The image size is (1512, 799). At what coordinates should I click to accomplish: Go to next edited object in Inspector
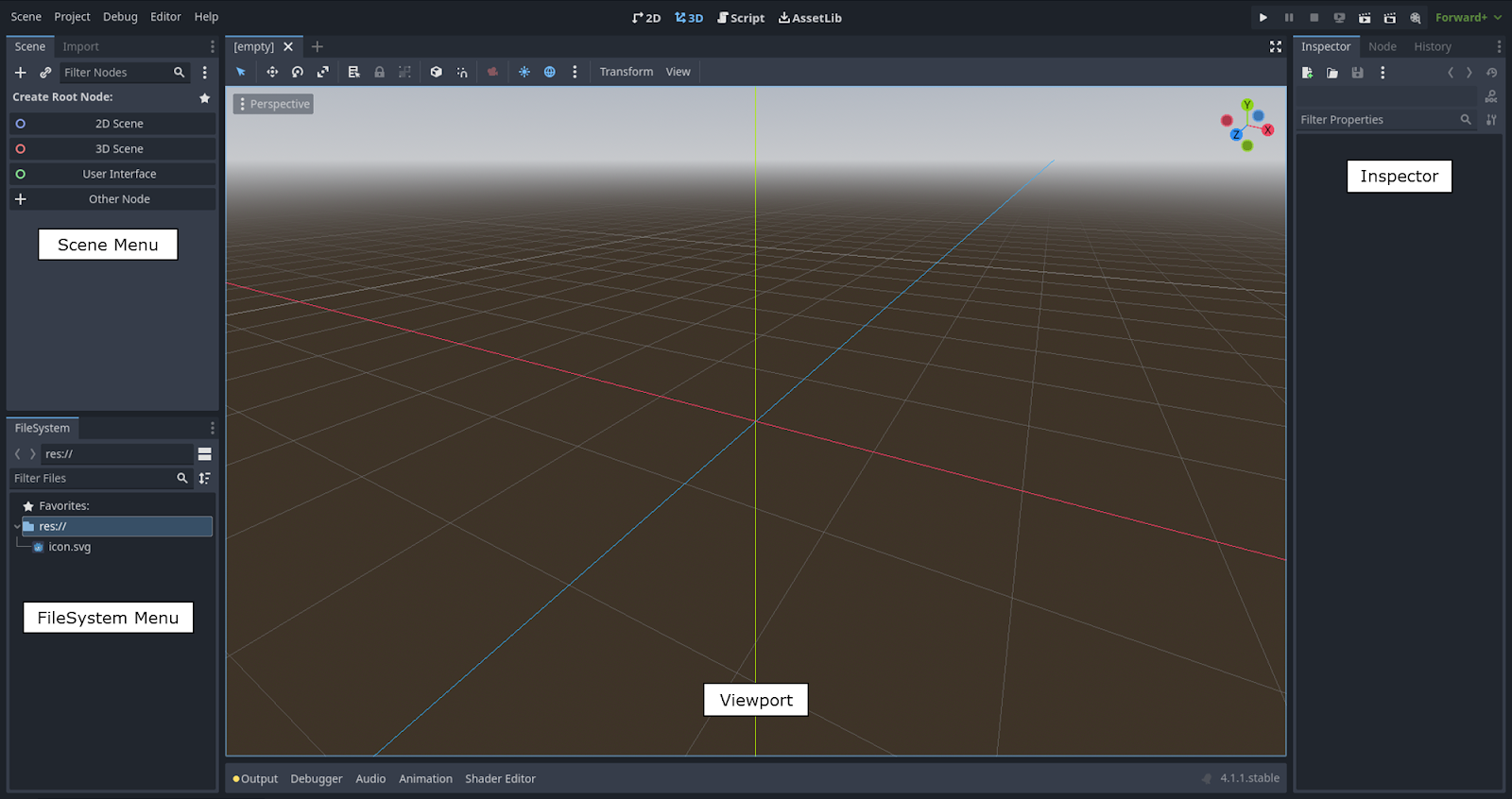tap(1469, 73)
